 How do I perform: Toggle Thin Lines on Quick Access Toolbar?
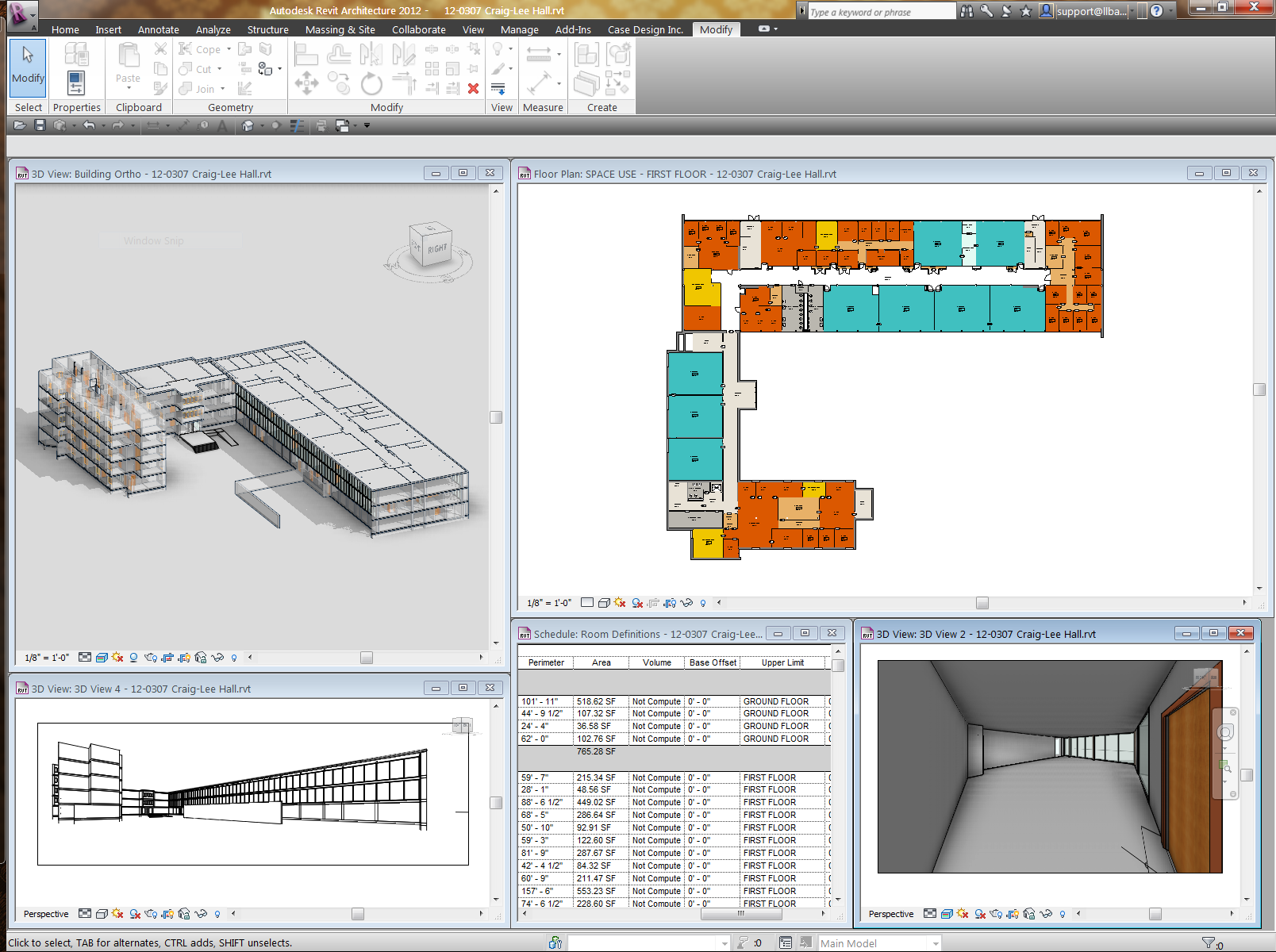tap(297, 125)
